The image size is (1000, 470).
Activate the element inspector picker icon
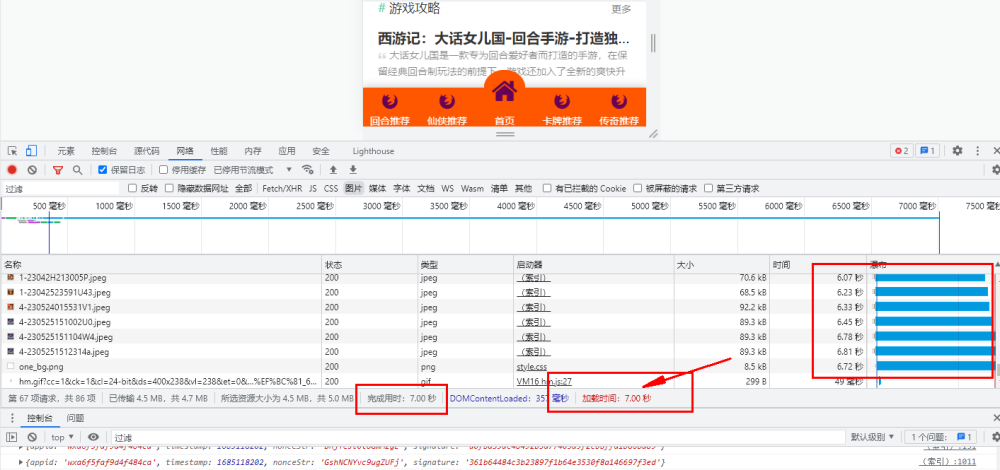click(12, 151)
